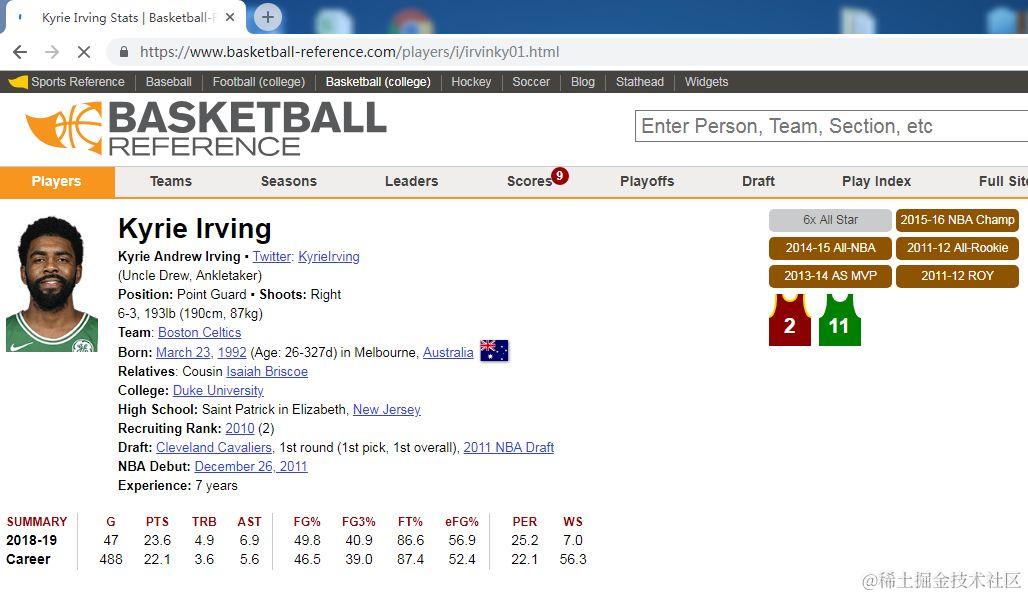Go to the Baseball reference site

tap(168, 82)
